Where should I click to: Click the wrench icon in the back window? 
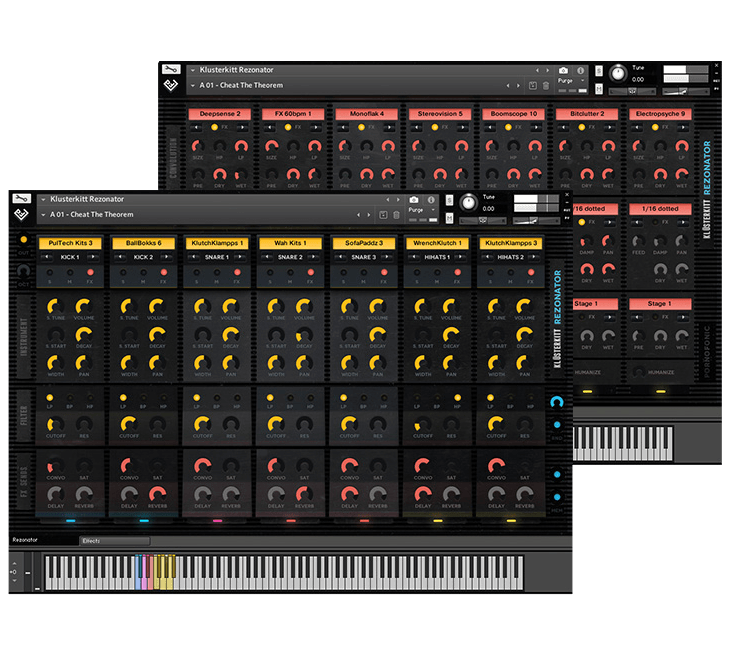coord(171,69)
